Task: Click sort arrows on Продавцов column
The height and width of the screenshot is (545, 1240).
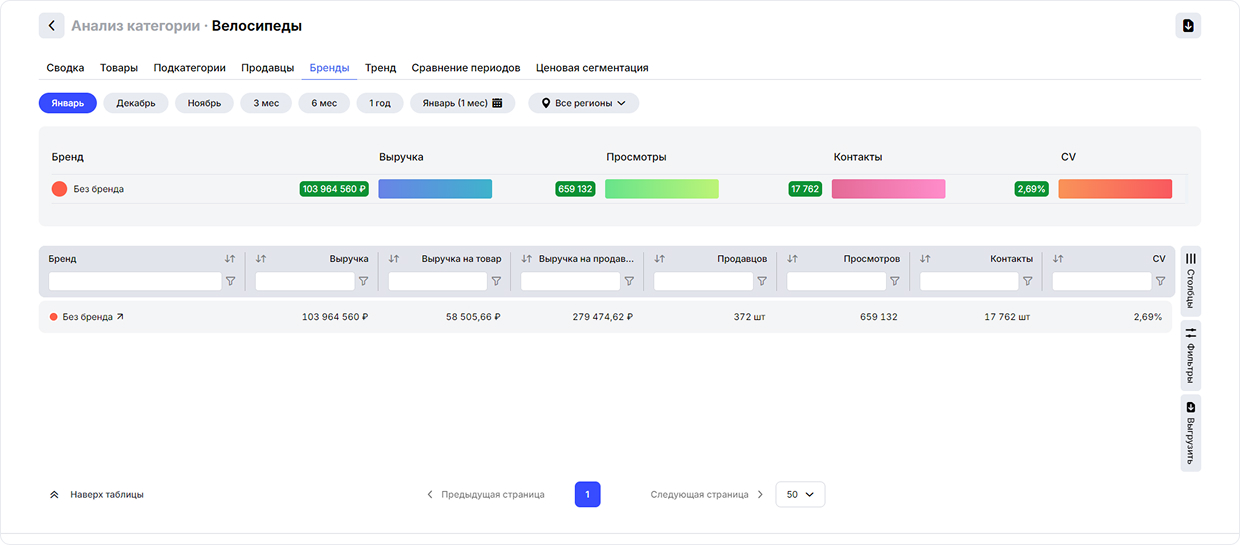Action: coord(659,259)
